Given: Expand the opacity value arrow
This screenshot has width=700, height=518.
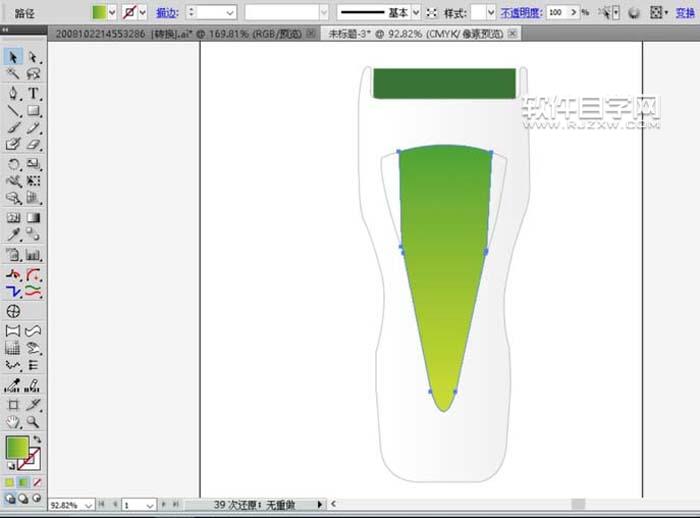Looking at the screenshot, I should click(574, 13).
